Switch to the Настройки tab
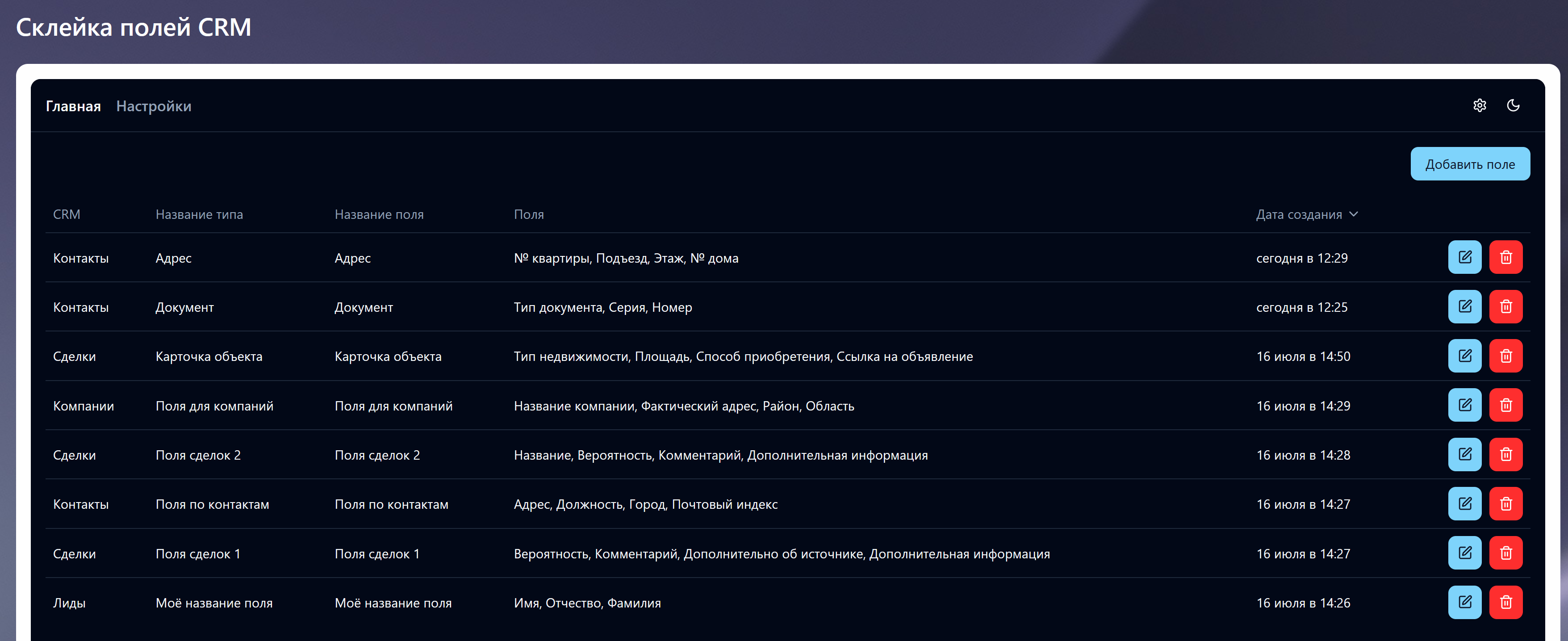The image size is (1568, 641). [x=153, y=106]
